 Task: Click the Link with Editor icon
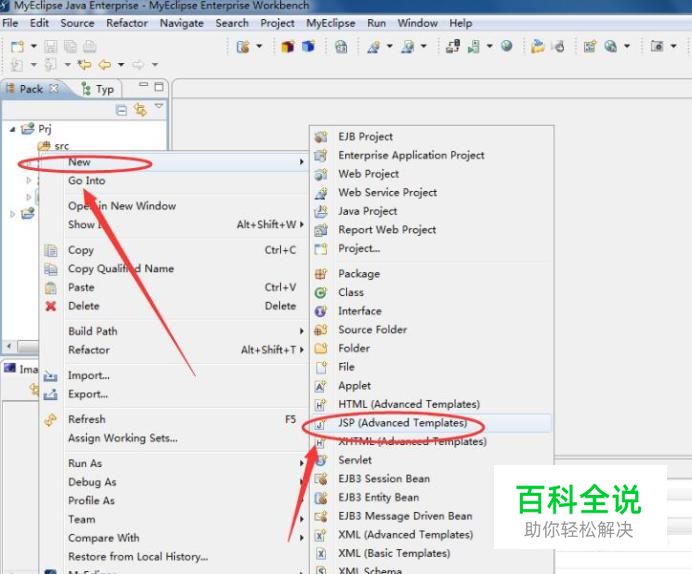pyautogui.click(x=140, y=109)
